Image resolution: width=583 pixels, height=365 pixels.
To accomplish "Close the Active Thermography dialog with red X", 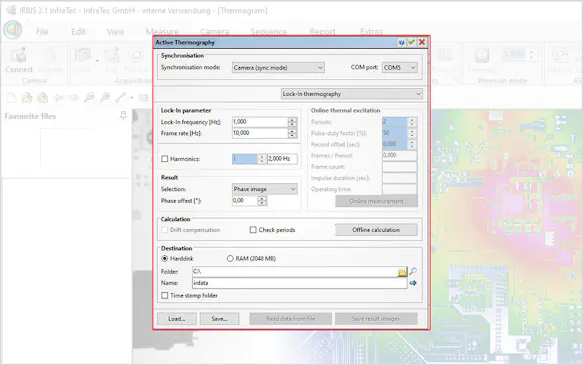I will (x=422, y=42).
